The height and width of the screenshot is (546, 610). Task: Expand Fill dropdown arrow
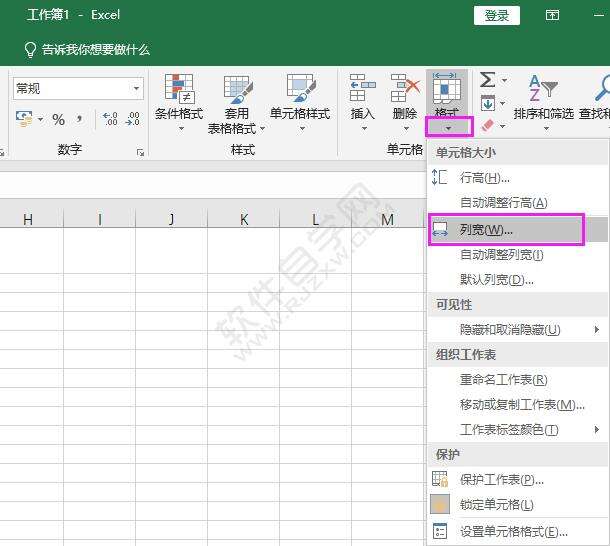[x=503, y=104]
